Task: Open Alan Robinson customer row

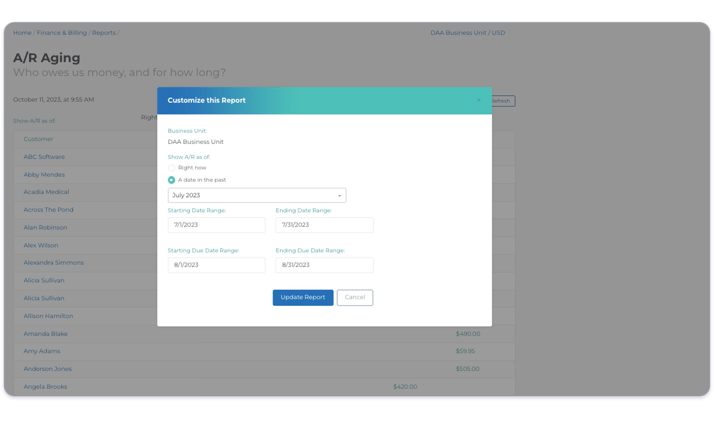Action: [45, 228]
